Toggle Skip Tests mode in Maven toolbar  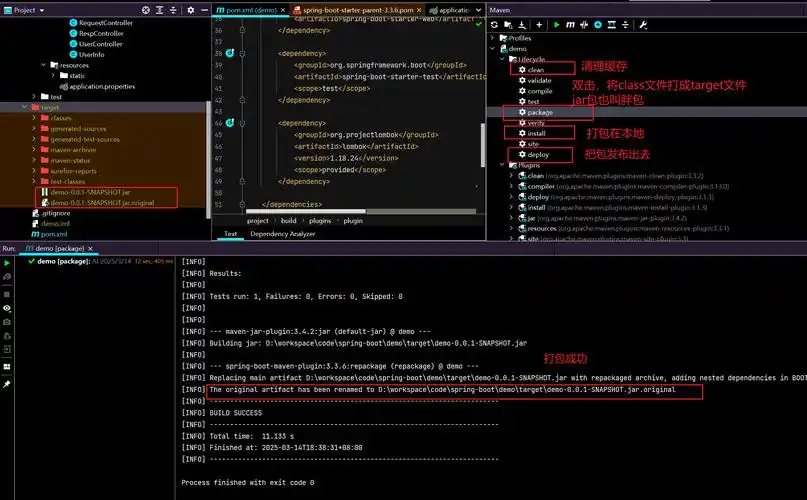[x=598, y=25]
